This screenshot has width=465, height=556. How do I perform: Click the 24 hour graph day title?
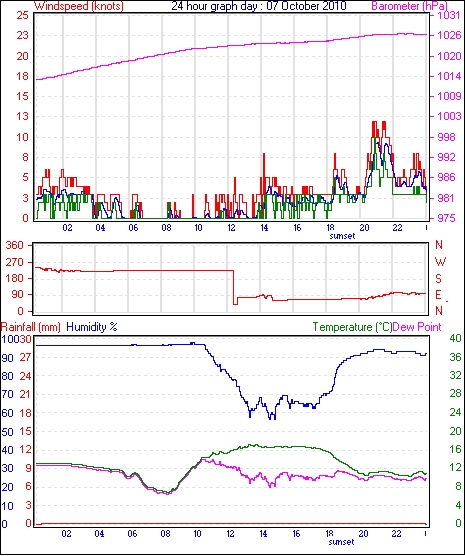[259, 6]
